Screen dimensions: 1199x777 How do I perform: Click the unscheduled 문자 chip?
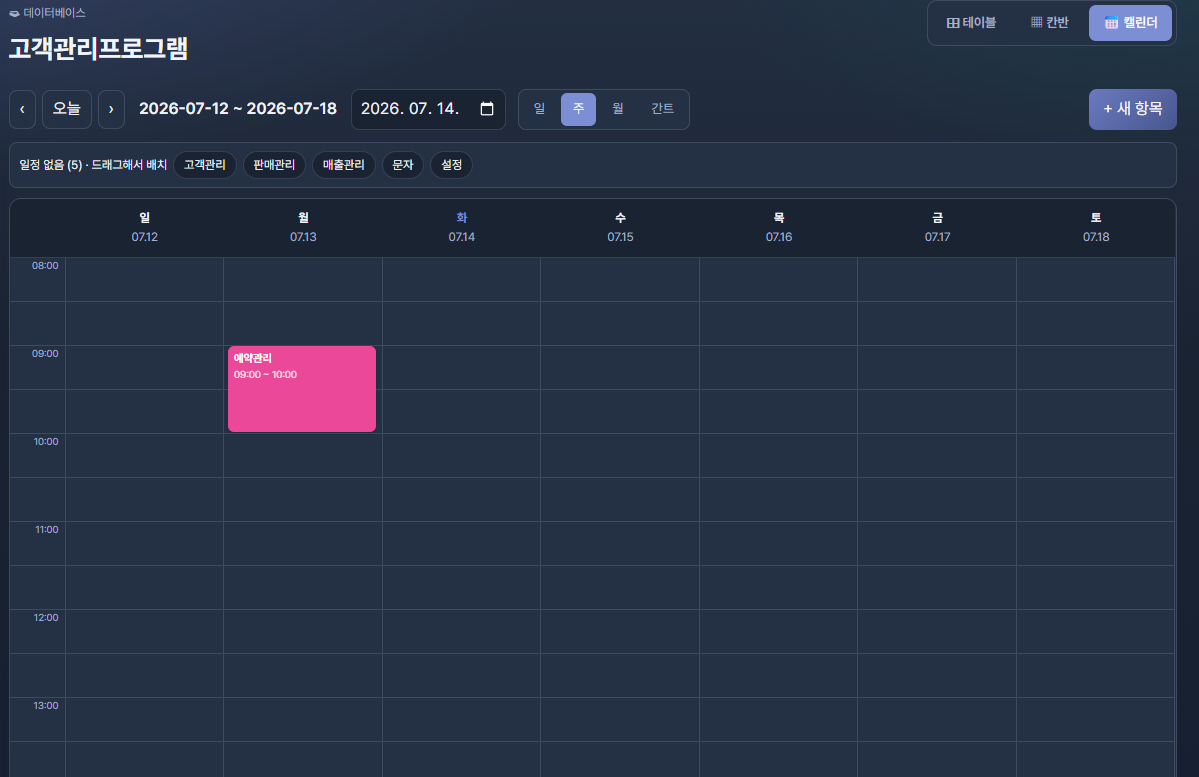(403, 165)
